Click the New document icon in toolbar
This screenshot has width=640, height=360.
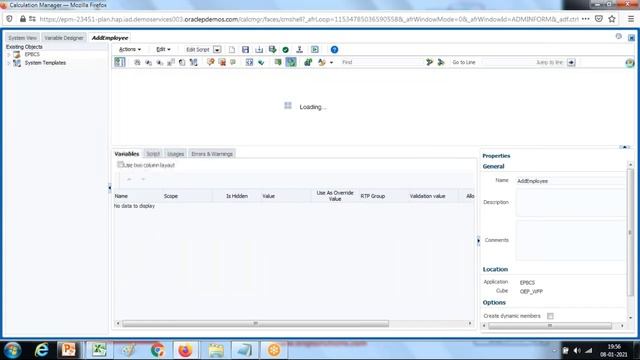click(x=232, y=50)
